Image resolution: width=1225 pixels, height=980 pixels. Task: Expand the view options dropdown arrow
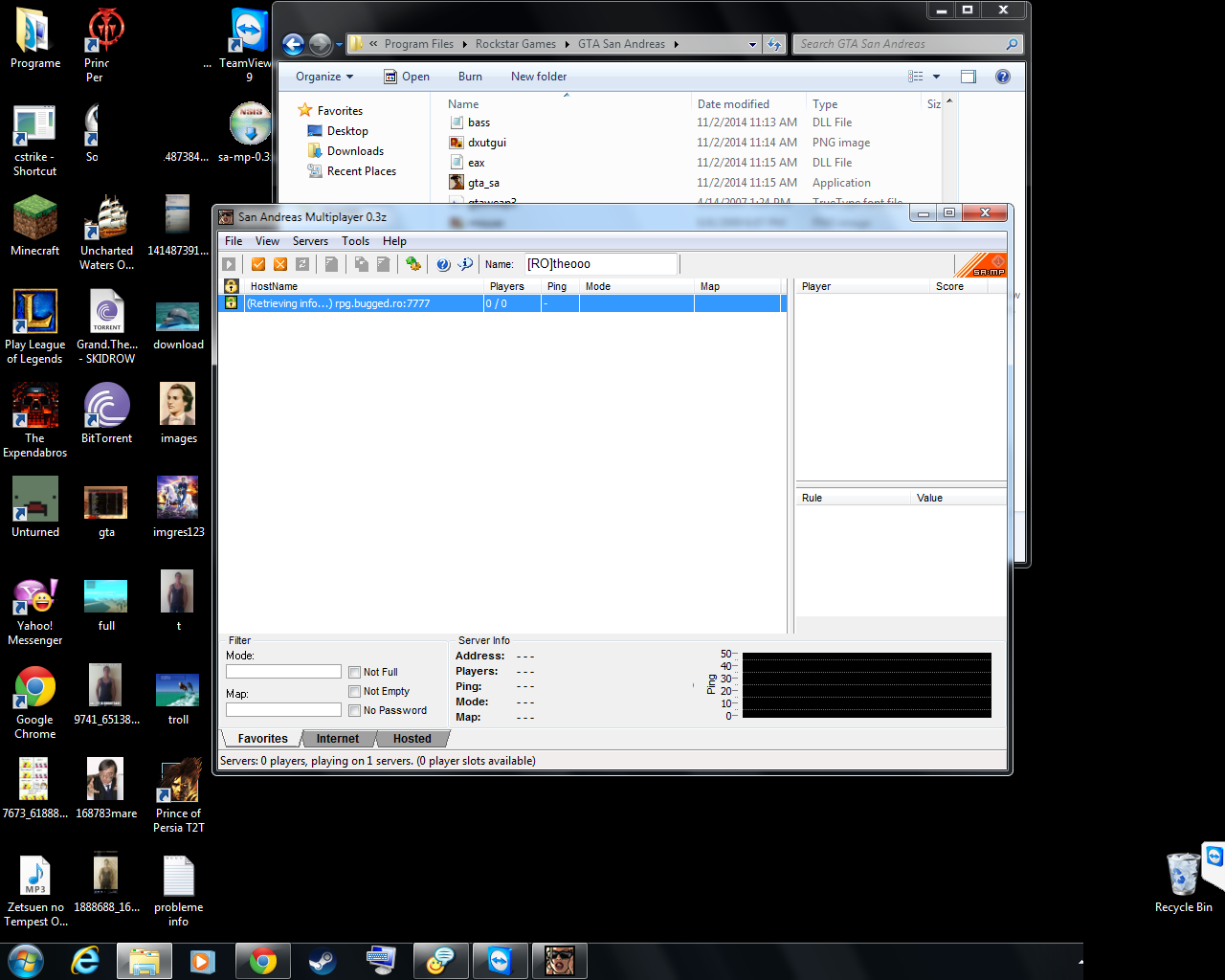[936, 77]
